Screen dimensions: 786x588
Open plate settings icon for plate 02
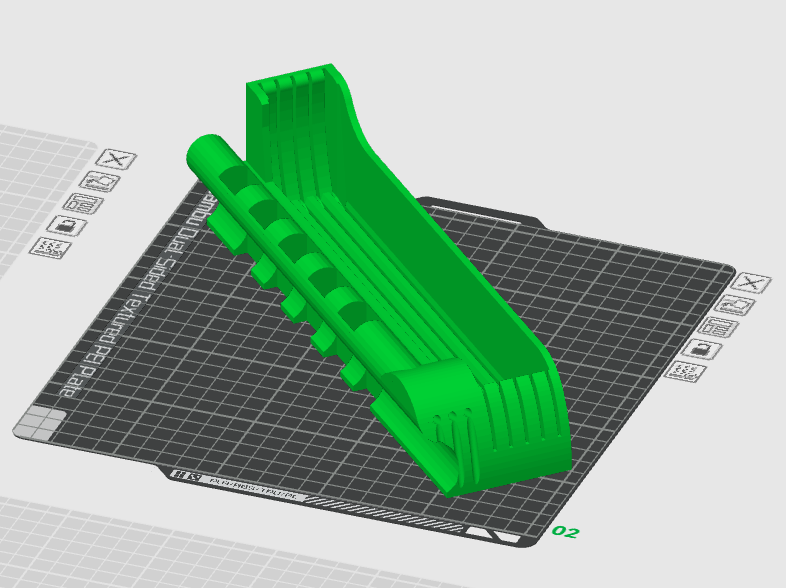(x=688, y=371)
